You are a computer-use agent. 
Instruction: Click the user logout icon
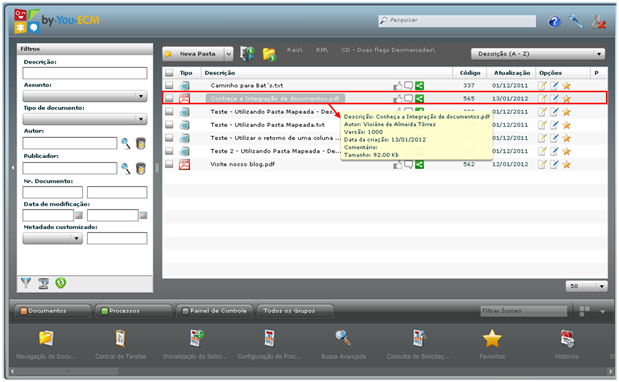click(x=598, y=21)
